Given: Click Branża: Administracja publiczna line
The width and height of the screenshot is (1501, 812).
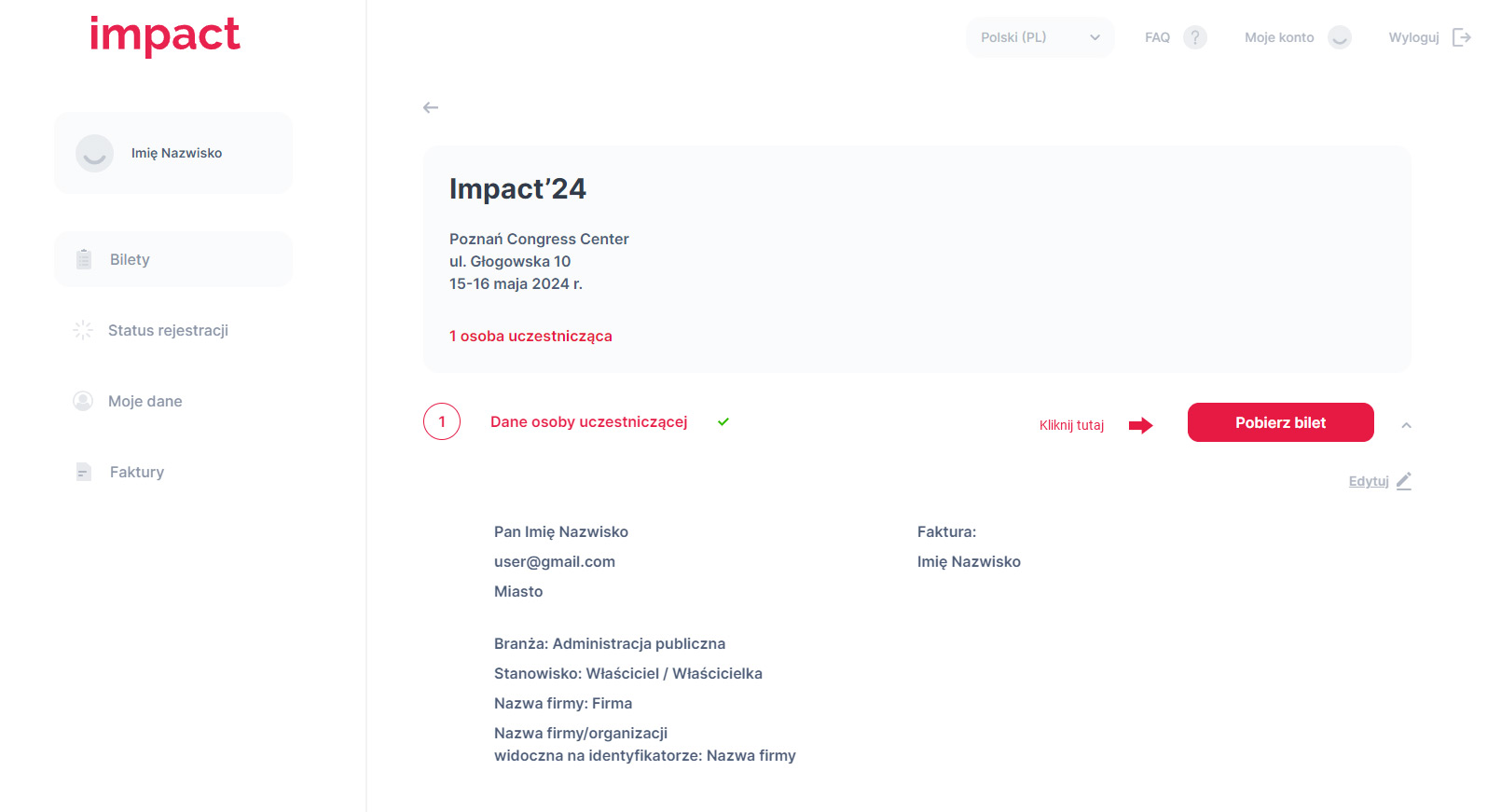Looking at the screenshot, I should click(x=610, y=643).
